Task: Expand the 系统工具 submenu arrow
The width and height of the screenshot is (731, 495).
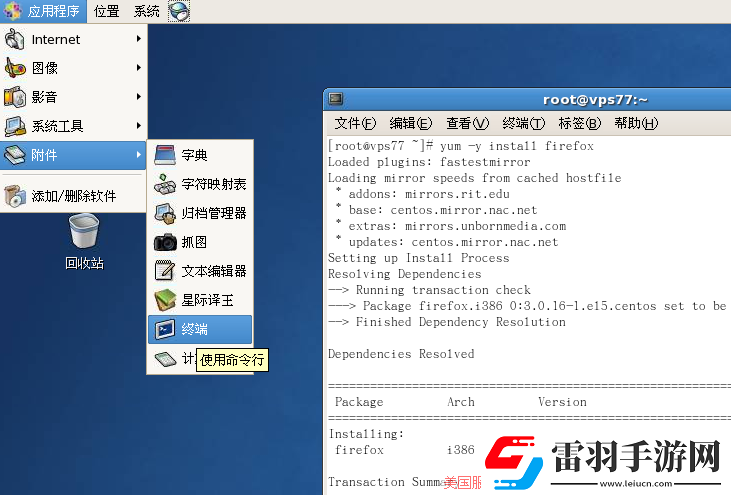Action: (x=138, y=125)
